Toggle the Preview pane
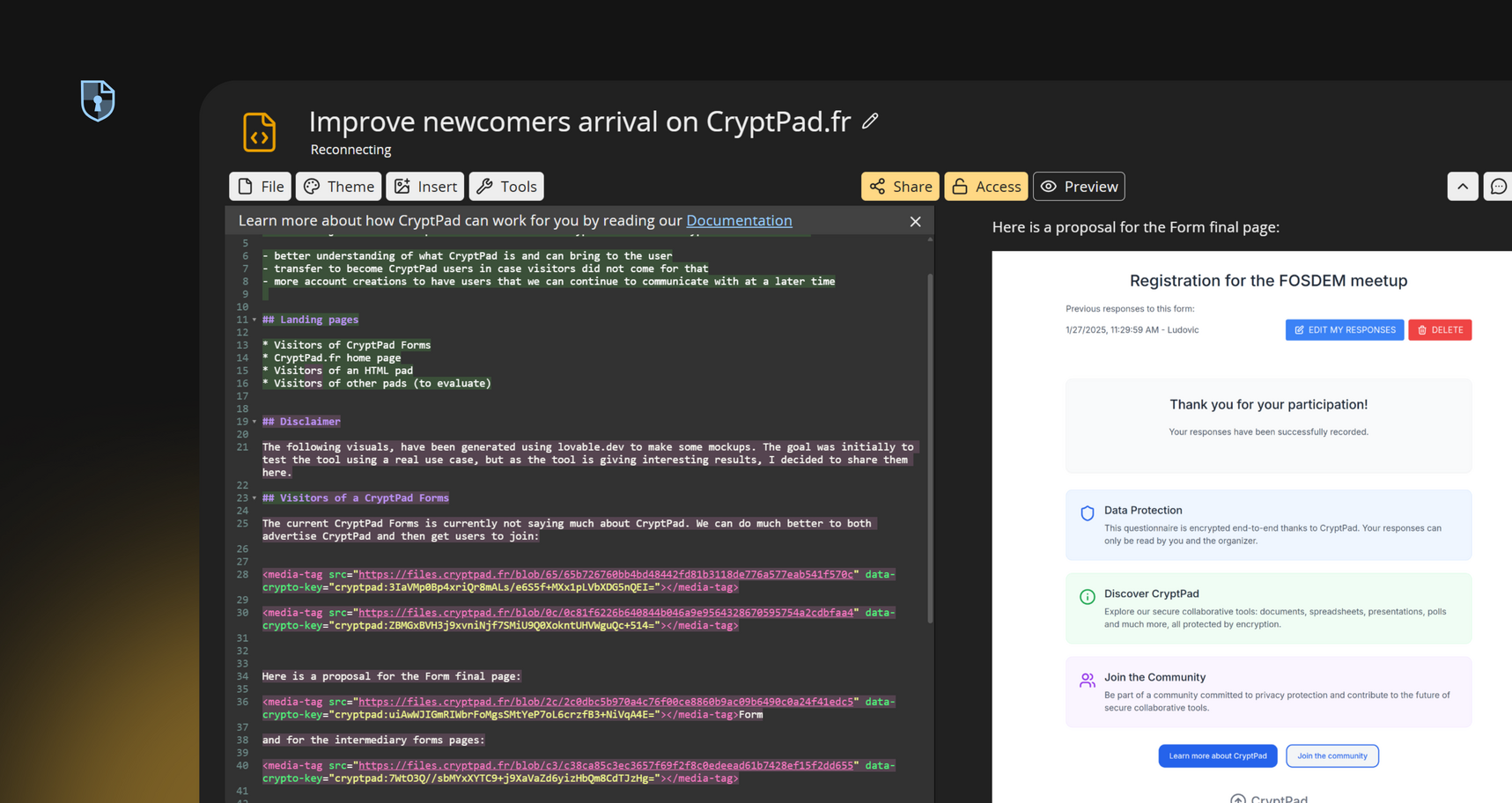This screenshot has width=1512, height=803. [1079, 187]
